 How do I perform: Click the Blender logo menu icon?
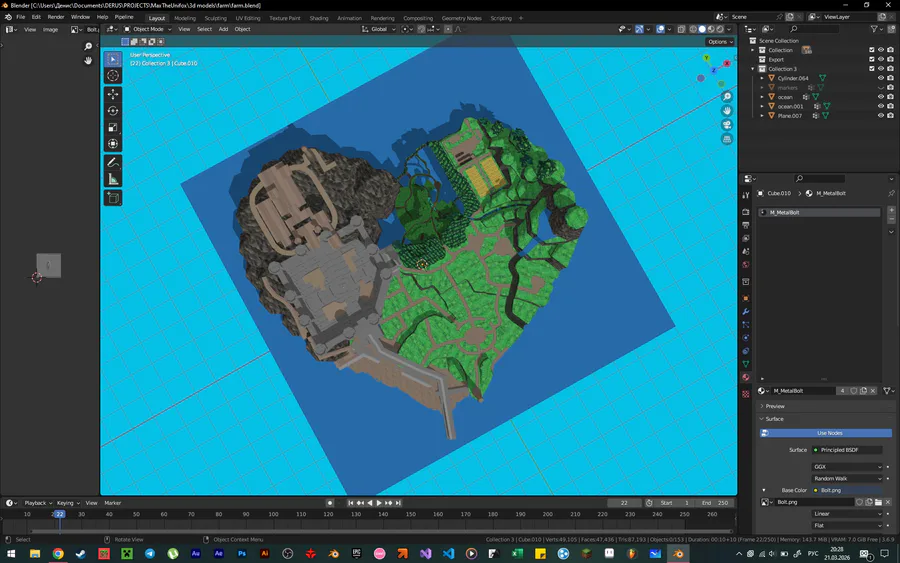tap(8, 17)
